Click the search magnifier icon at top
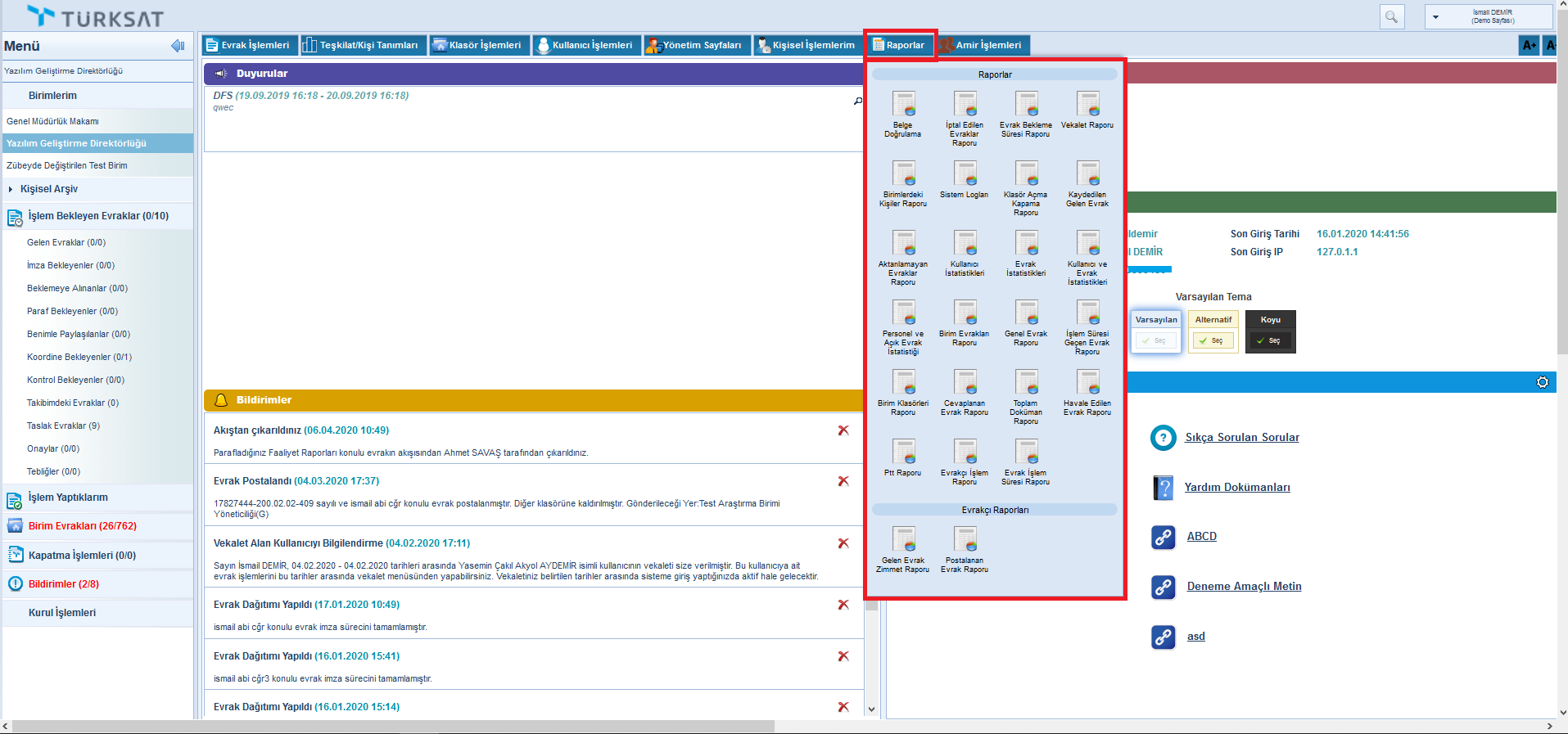Screen dimensions: 1568x734 point(1391,16)
